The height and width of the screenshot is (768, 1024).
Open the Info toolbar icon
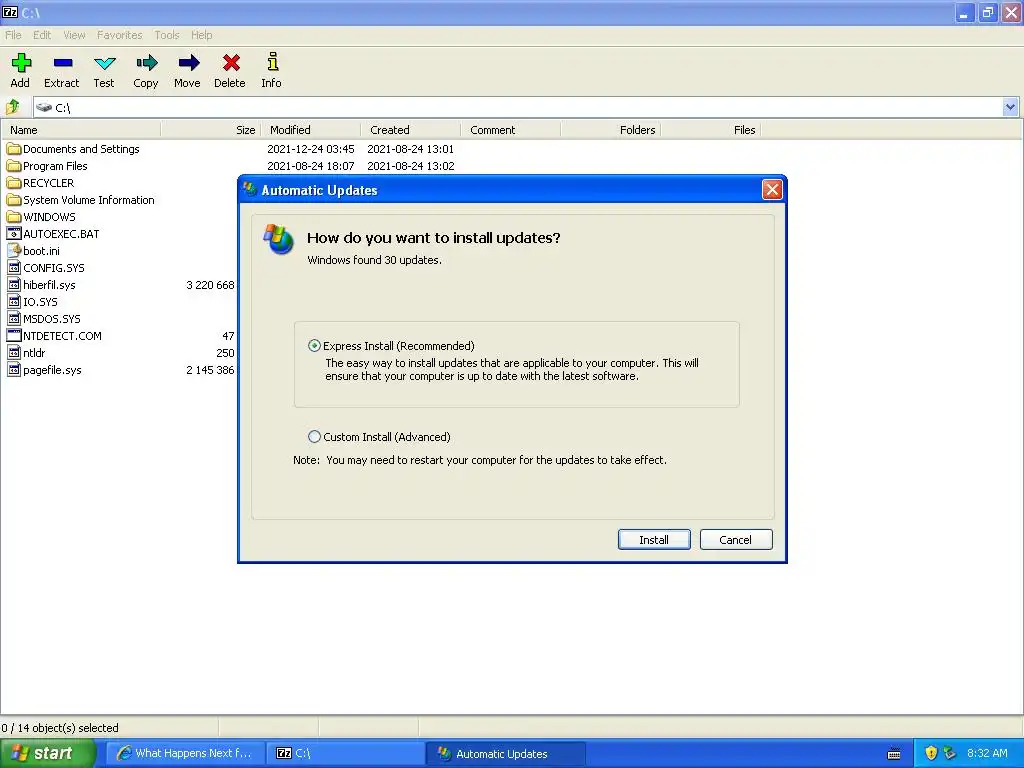[272, 62]
